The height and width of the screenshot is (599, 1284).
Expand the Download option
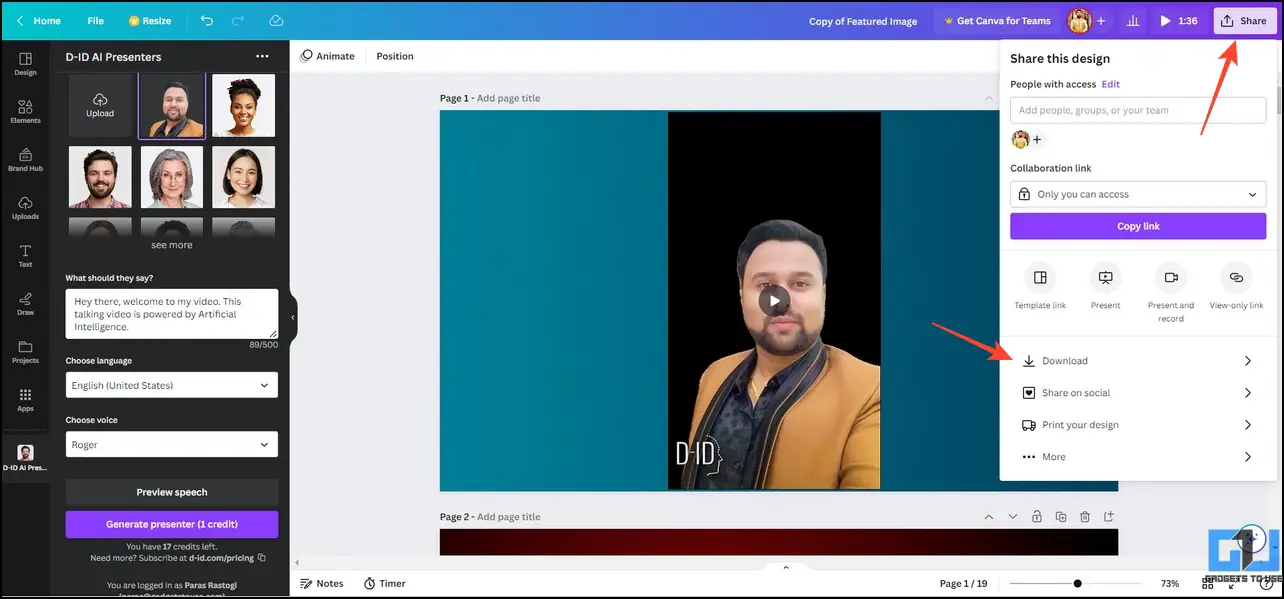(x=1138, y=361)
